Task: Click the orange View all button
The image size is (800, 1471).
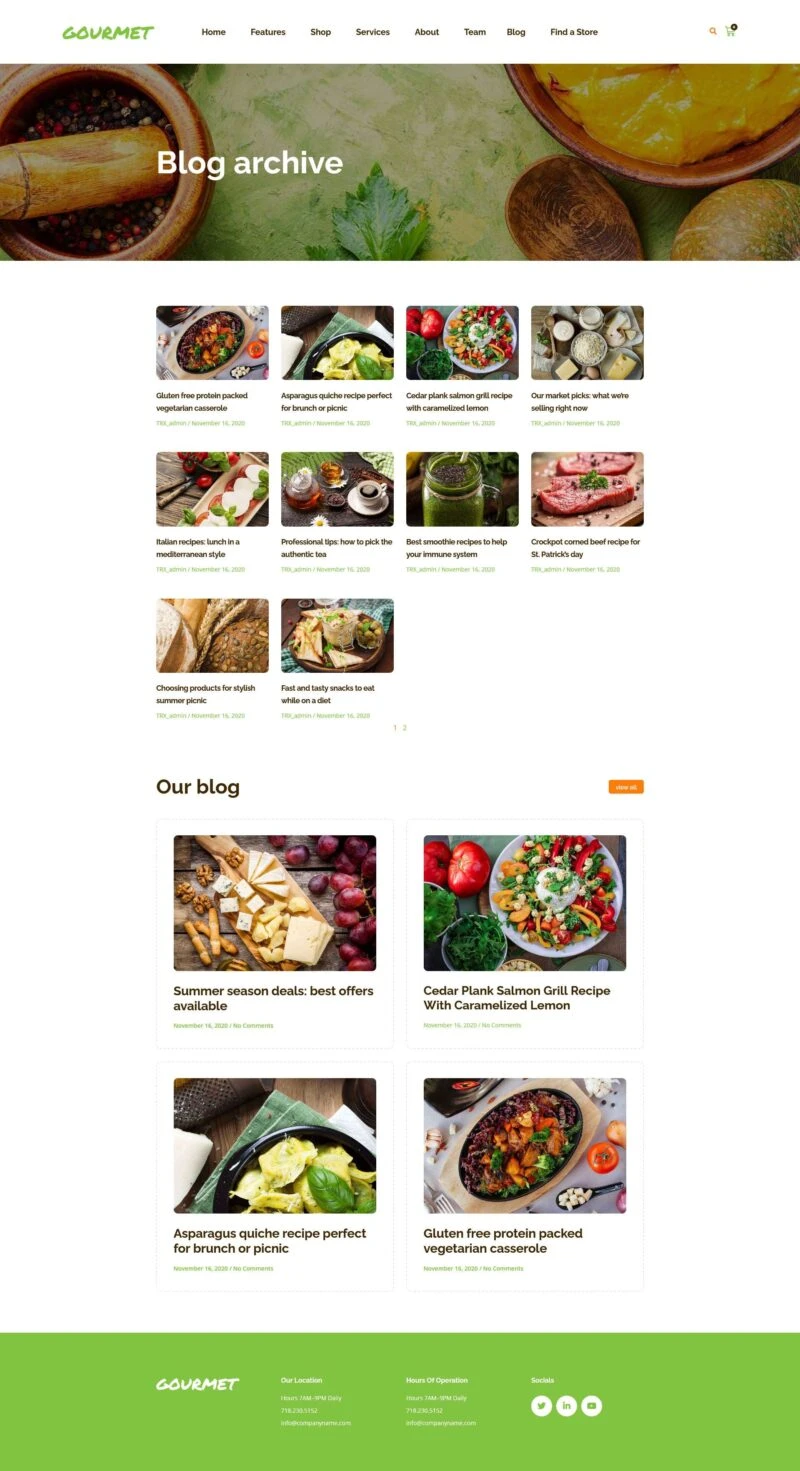Action: [x=626, y=787]
